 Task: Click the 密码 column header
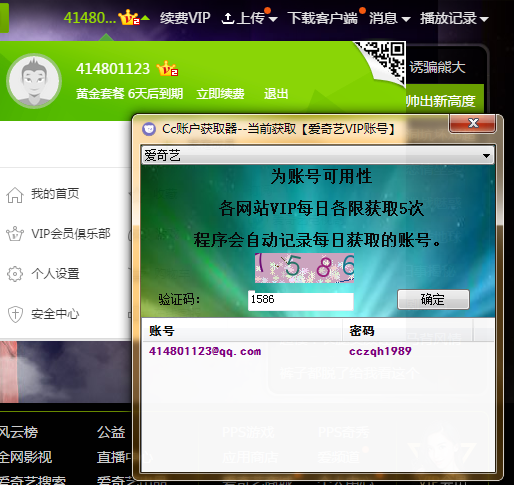click(x=407, y=331)
